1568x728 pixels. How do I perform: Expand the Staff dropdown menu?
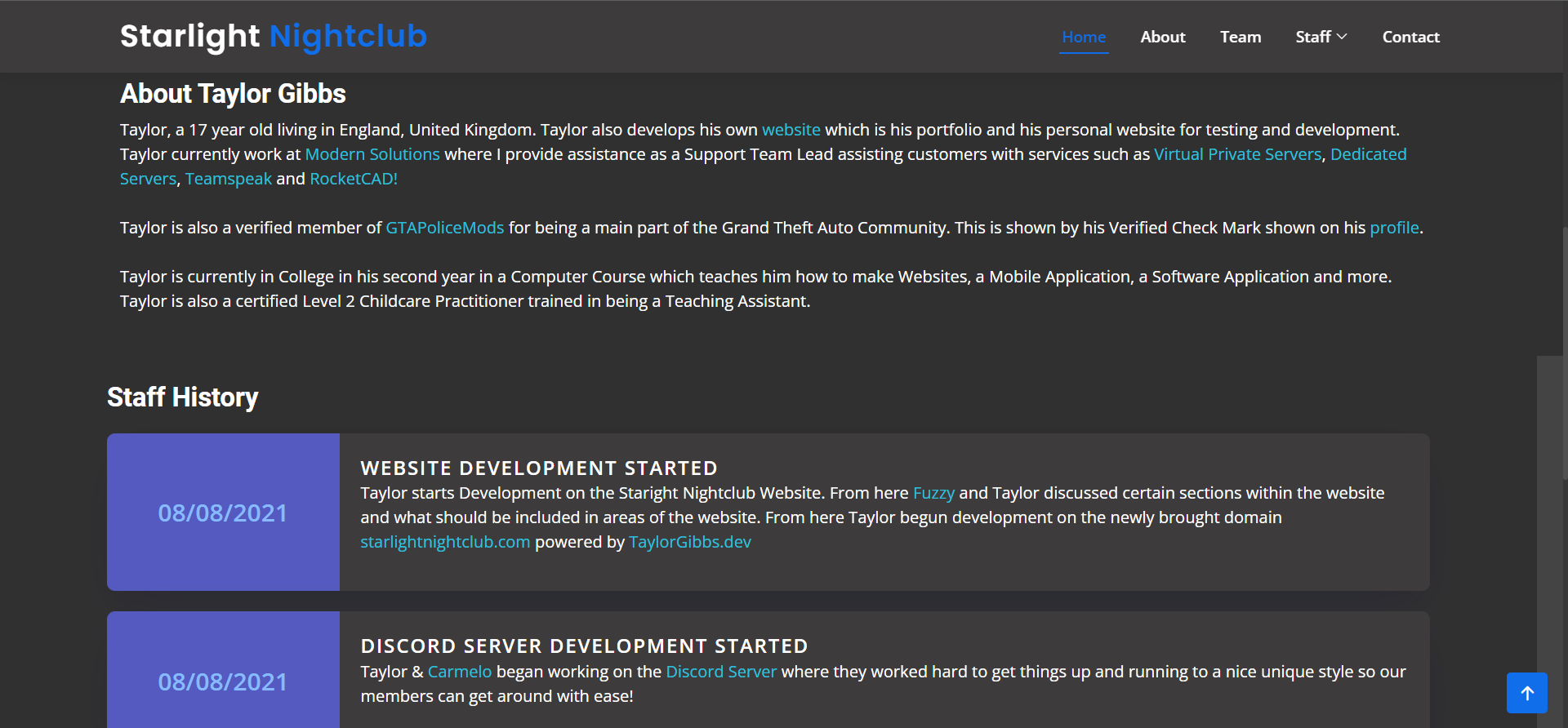point(1320,37)
